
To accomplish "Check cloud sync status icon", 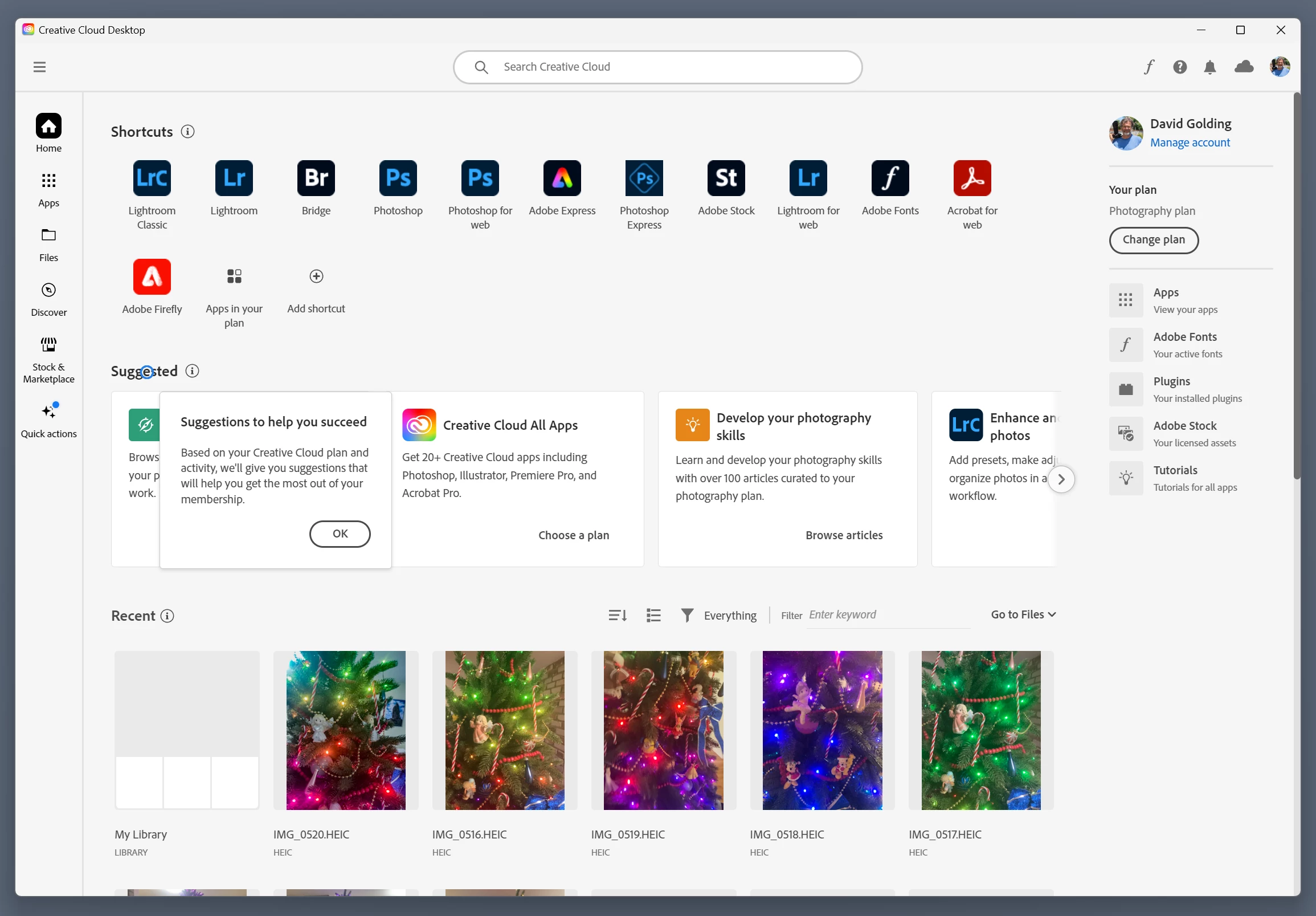I will (1243, 67).
